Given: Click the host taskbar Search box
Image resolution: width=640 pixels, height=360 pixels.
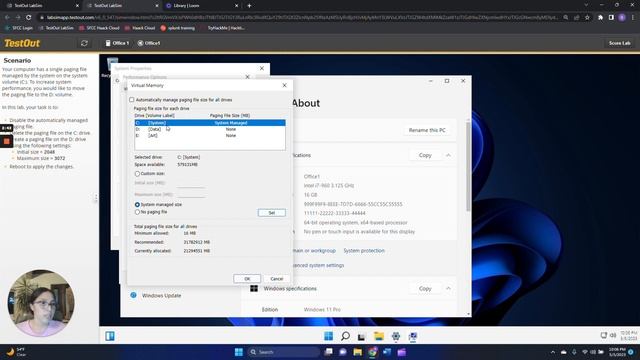Looking at the screenshot, I should coord(284,352).
